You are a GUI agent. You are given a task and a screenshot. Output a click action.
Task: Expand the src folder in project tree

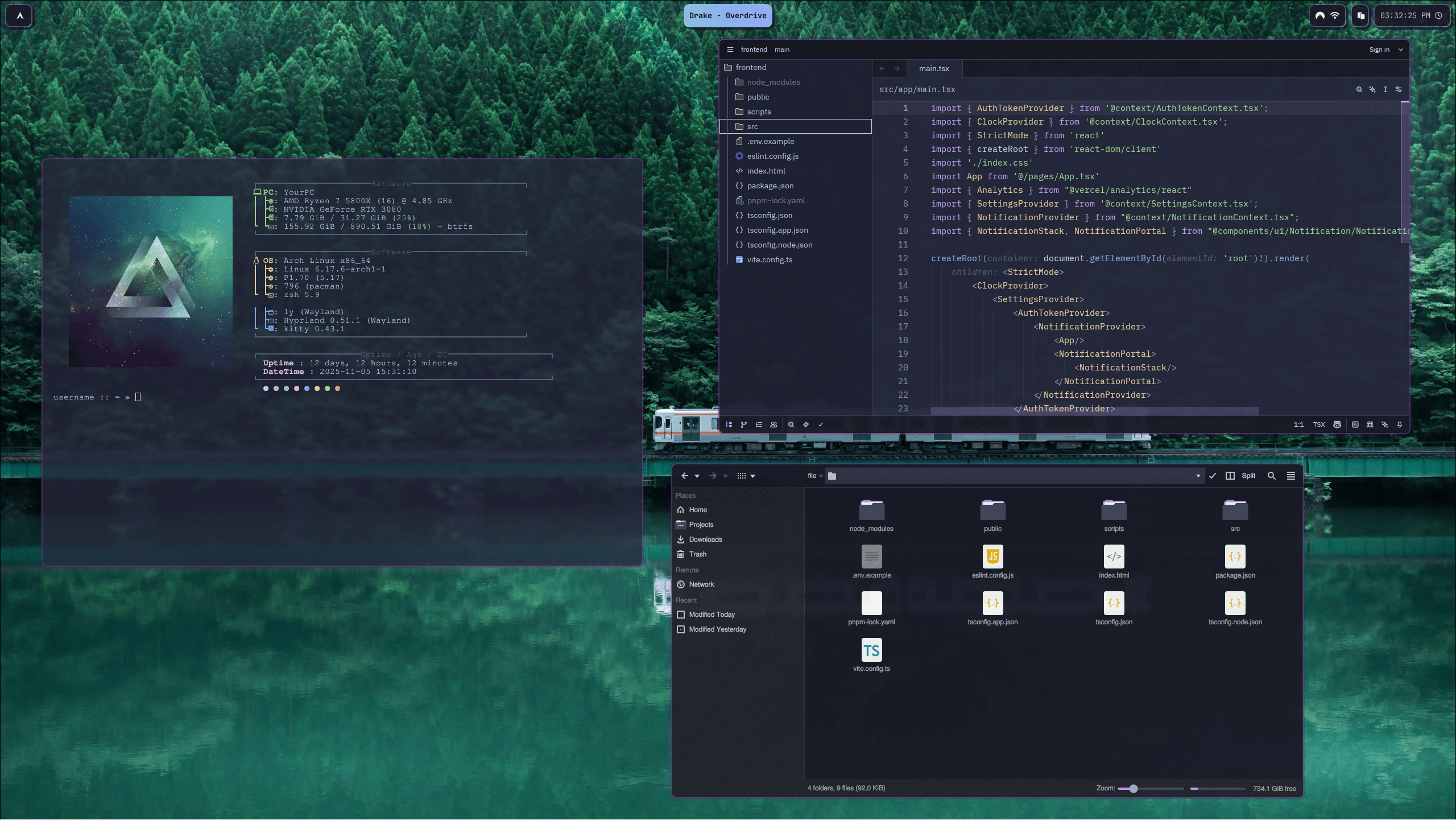point(752,126)
